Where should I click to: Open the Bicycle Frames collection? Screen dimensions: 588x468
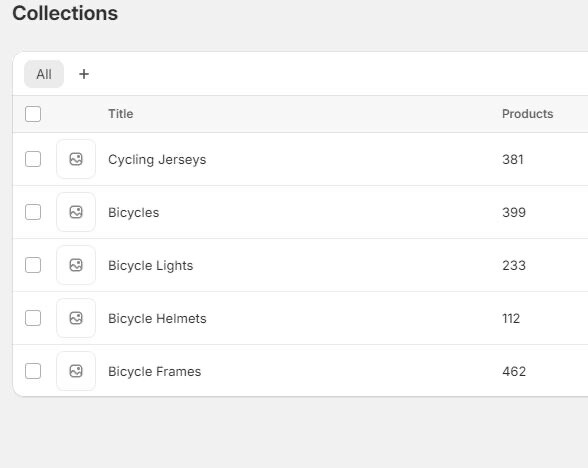pos(154,371)
